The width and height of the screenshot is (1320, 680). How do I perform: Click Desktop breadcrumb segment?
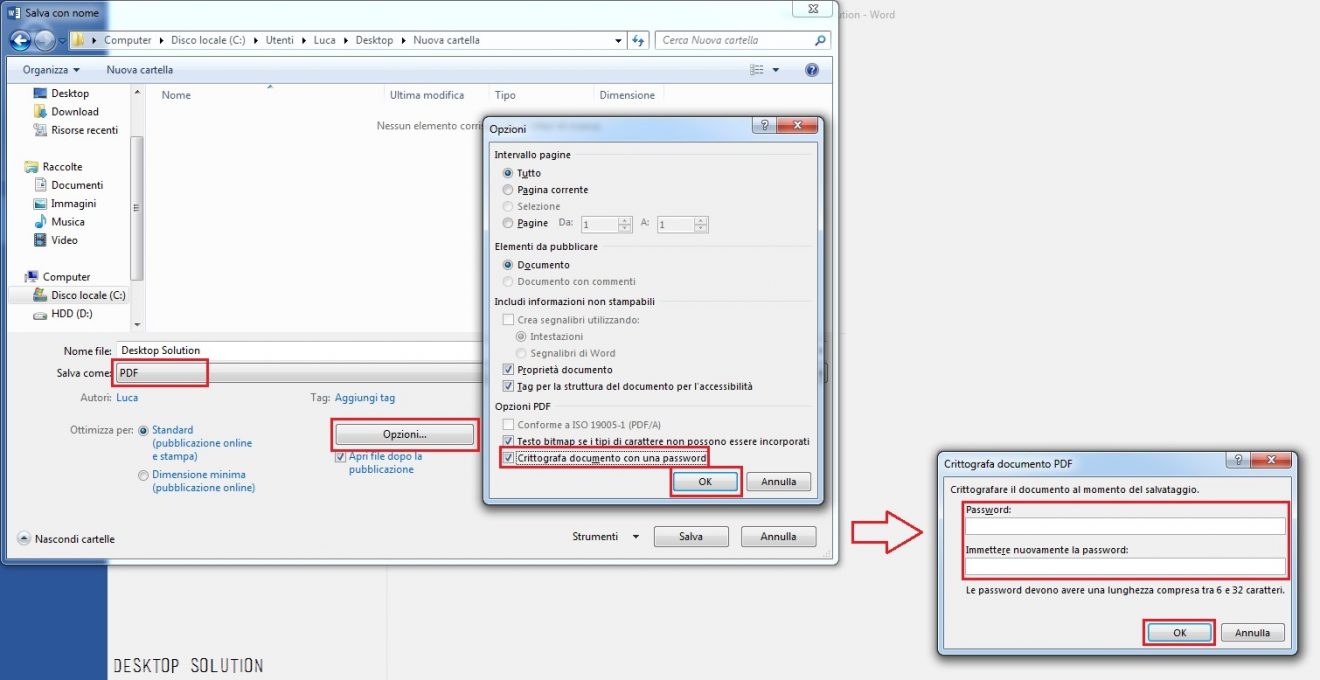[x=374, y=41]
